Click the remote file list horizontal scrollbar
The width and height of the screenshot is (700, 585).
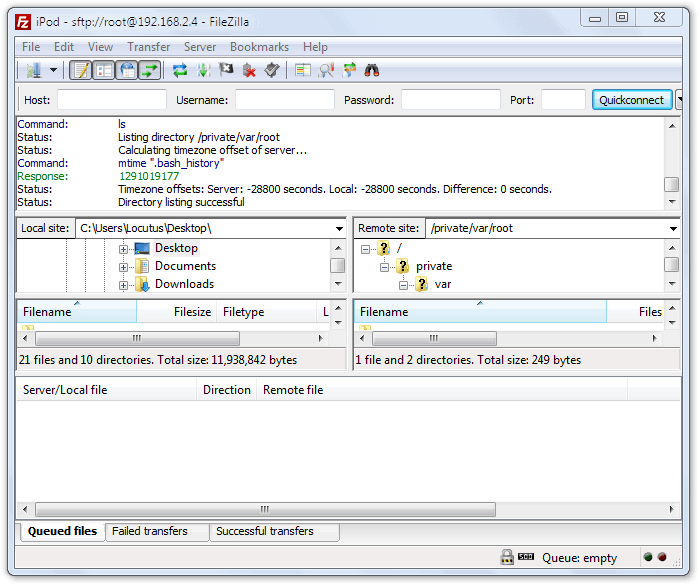click(434, 338)
